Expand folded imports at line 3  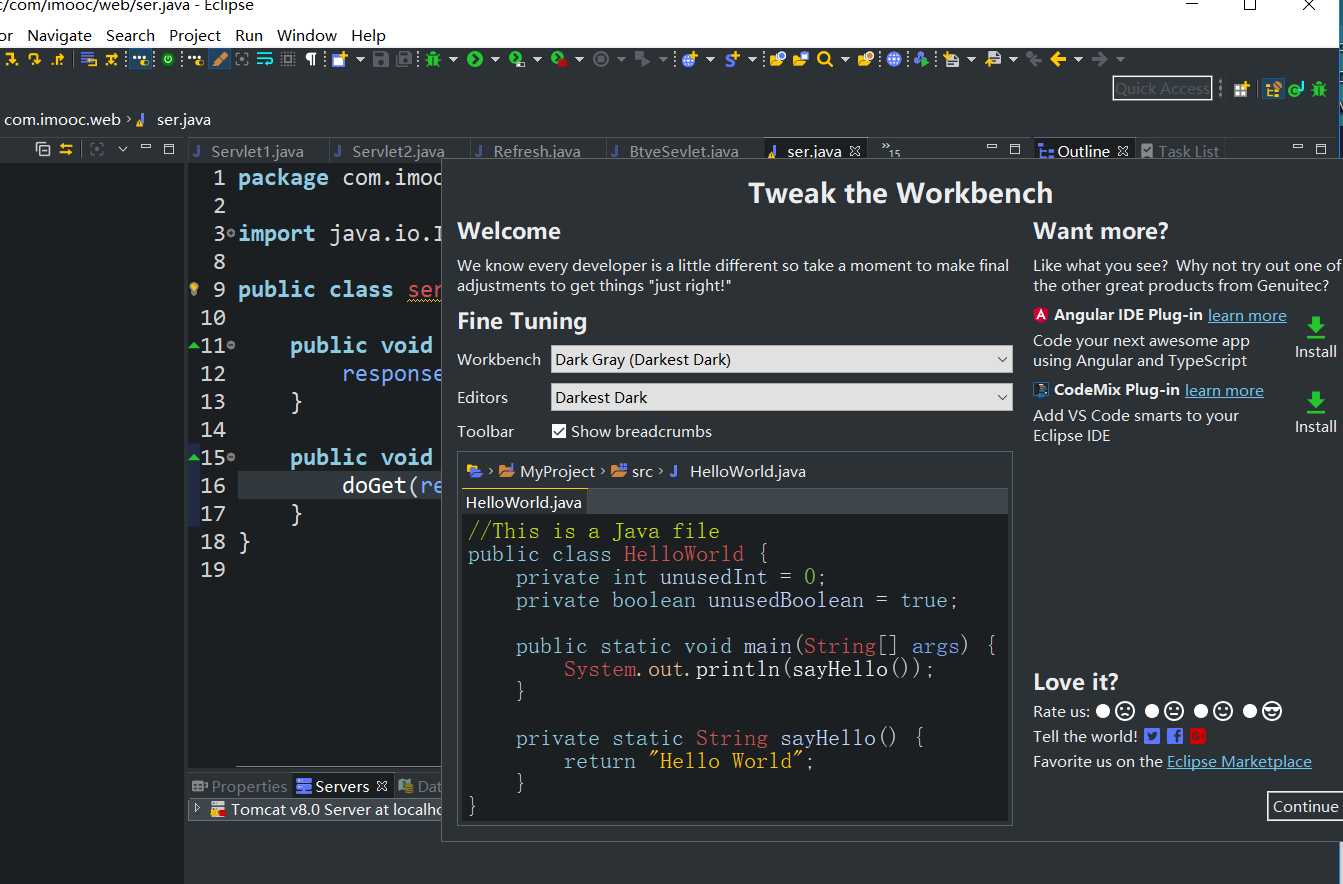click(231, 233)
